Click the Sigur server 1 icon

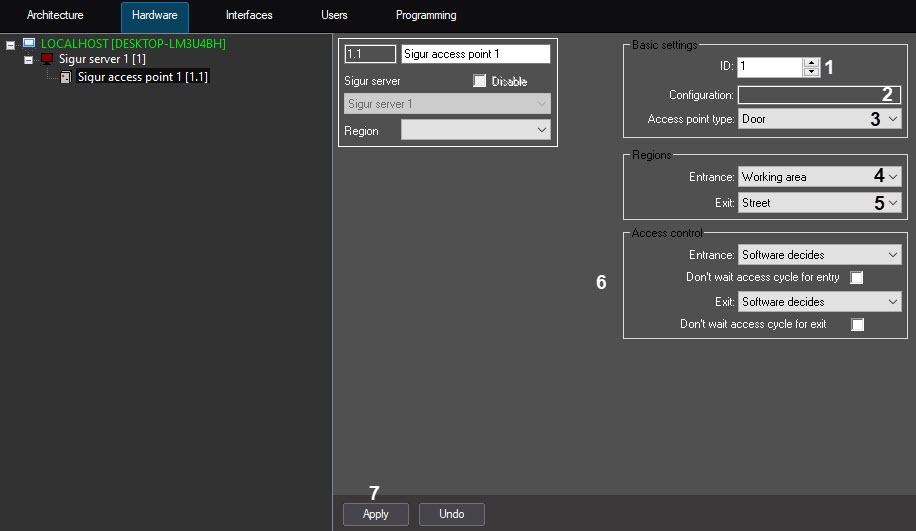point(47,60)
